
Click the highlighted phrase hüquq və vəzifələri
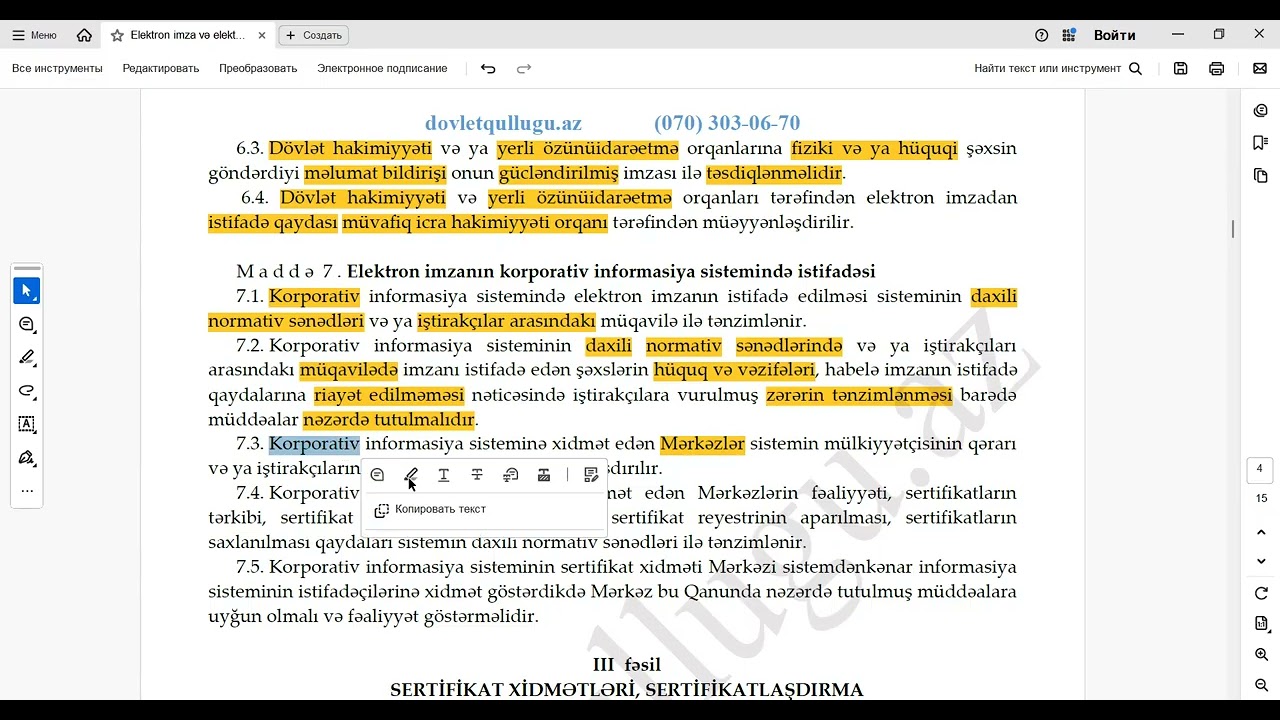735,371
